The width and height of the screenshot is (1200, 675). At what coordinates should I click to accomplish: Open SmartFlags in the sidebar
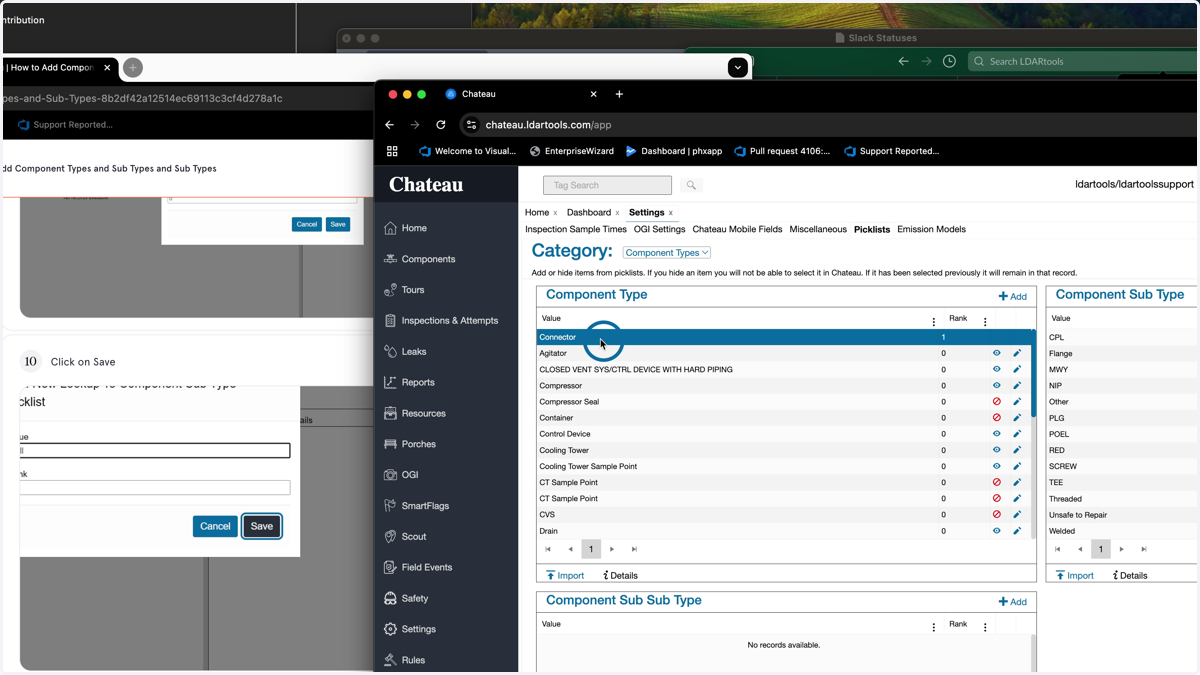point(416,506)
